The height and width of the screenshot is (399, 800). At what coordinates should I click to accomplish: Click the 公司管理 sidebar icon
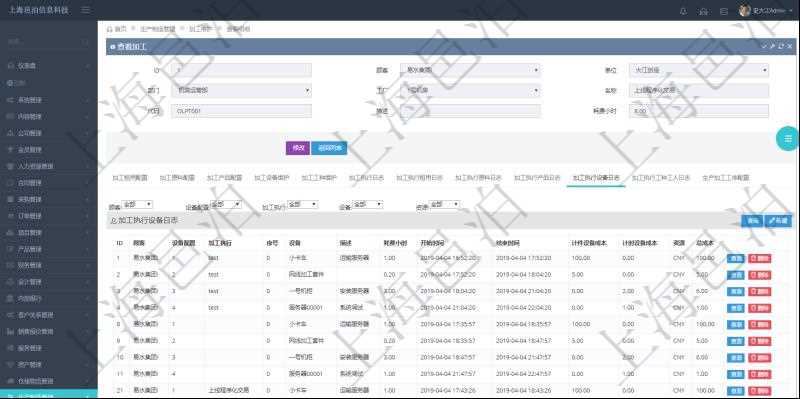[11, 133]
